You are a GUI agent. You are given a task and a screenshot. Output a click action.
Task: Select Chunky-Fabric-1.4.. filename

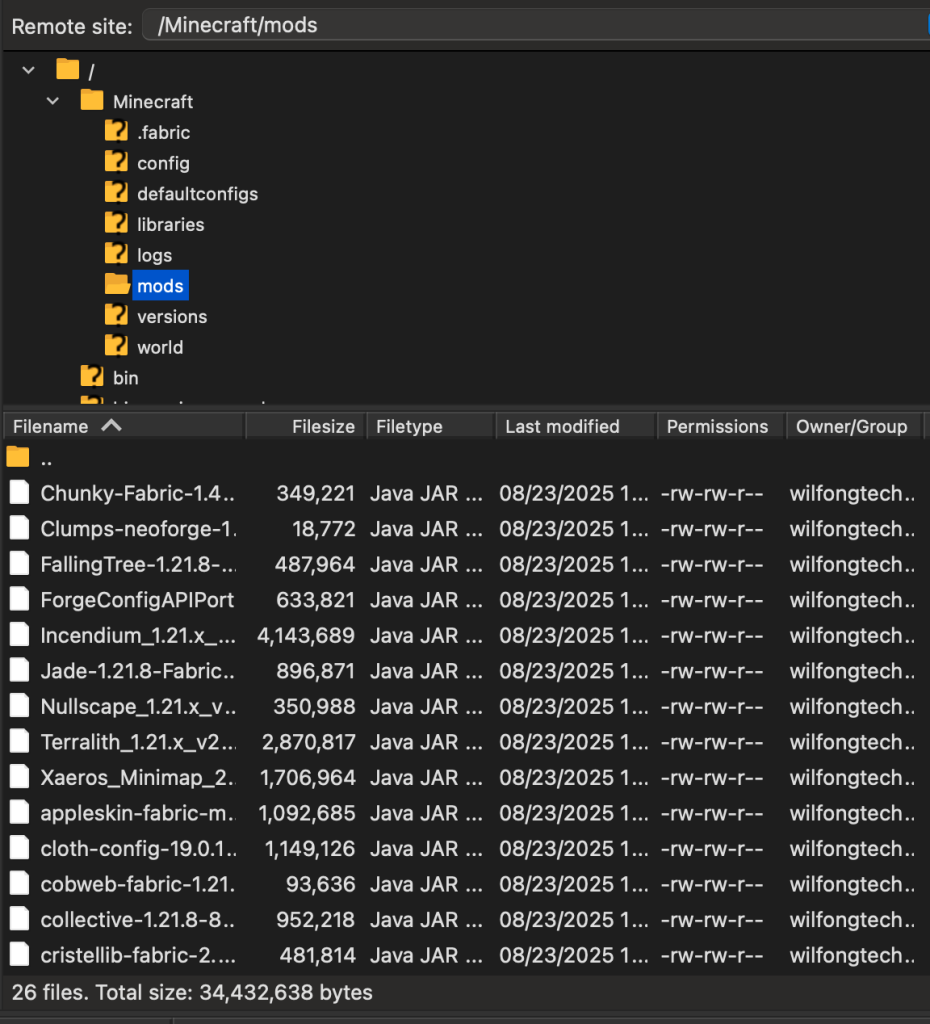coord(138,494)
